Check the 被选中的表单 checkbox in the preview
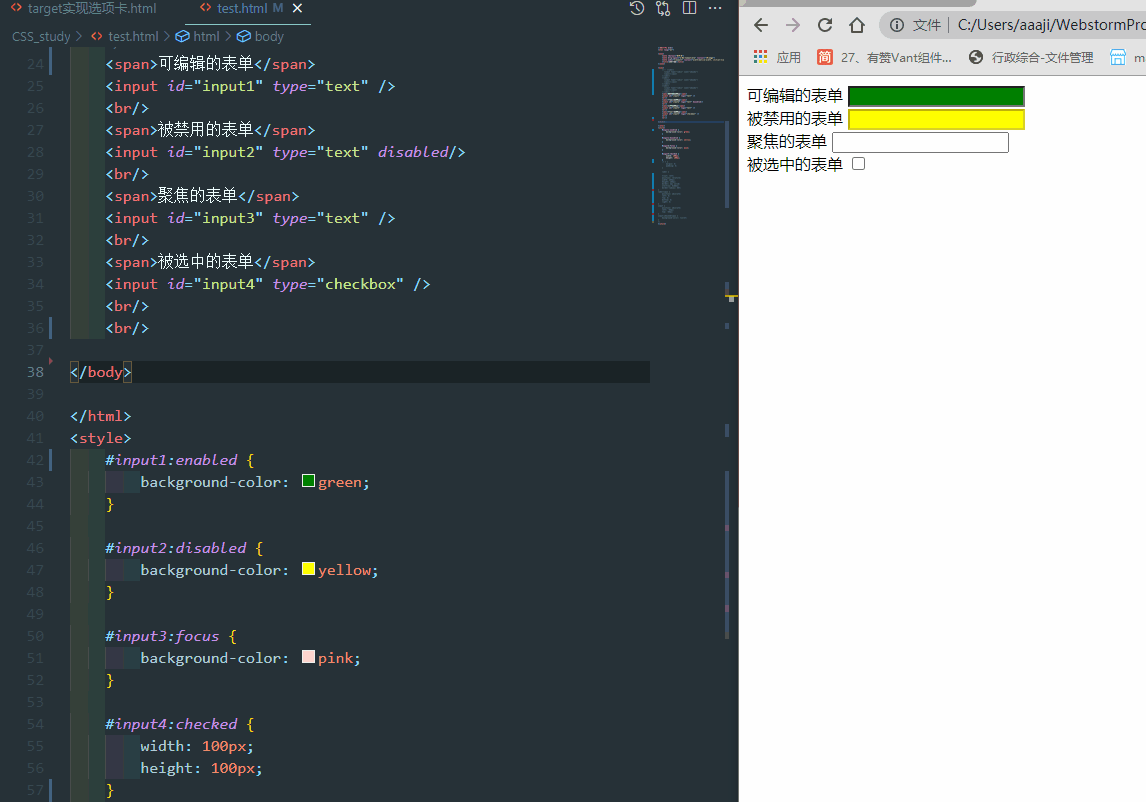The image size is (1146, 802). tap(858, 164)
